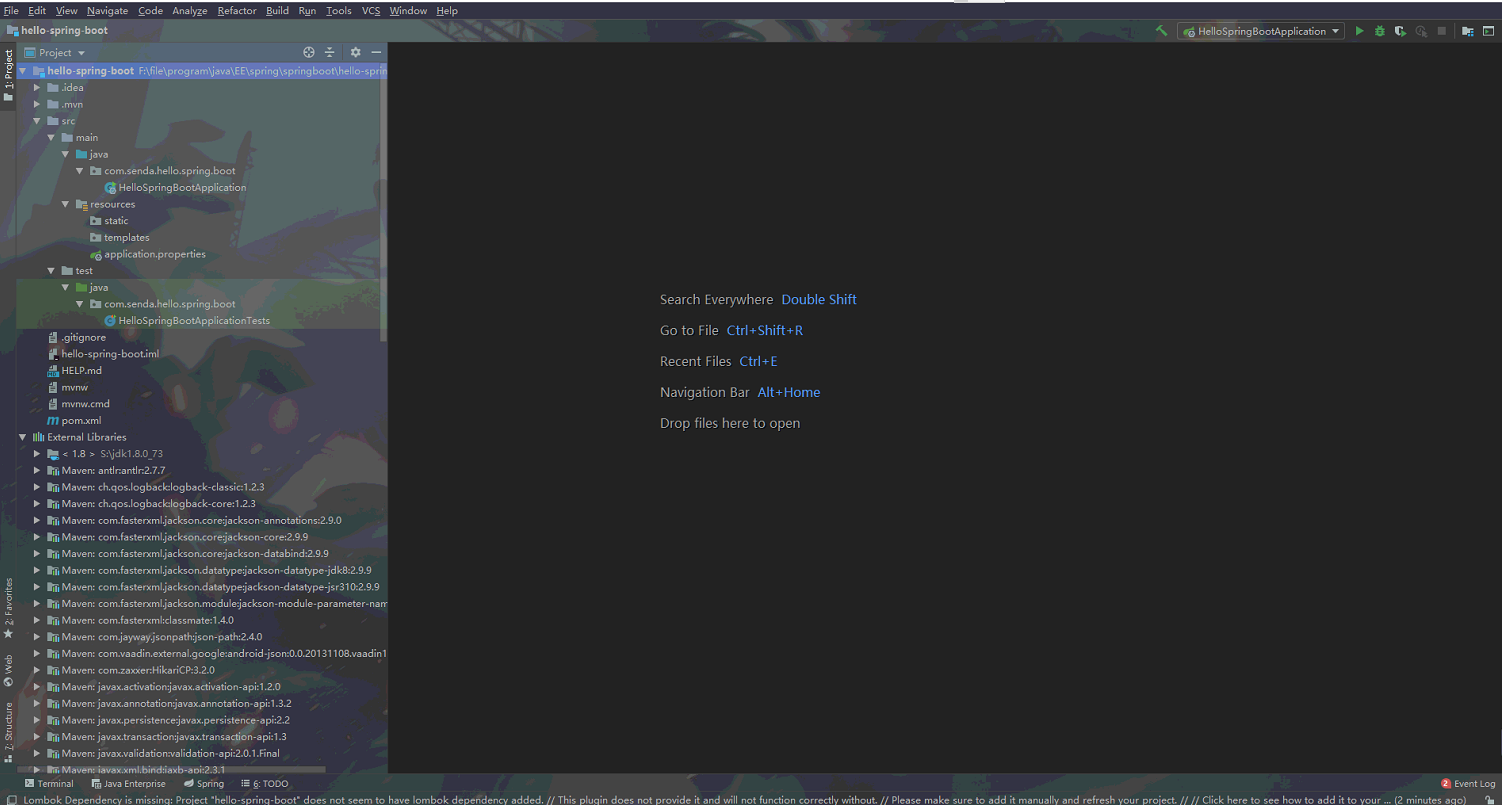The height and width of the screenshot is (805, 1502).
Task: Click the Build project hammer icon
Action: (1161, 31)
